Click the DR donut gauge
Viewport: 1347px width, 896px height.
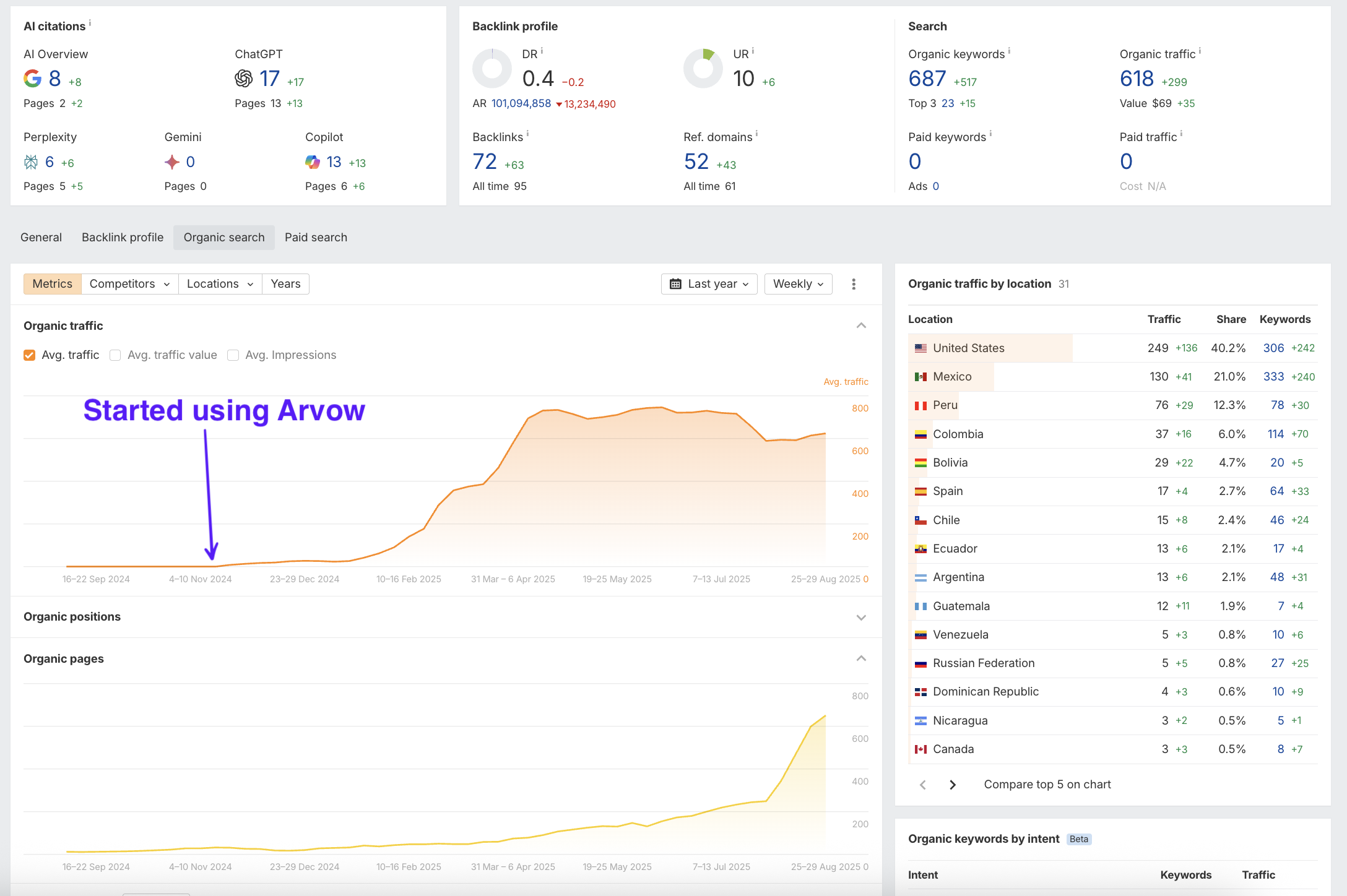click(492, 69)
